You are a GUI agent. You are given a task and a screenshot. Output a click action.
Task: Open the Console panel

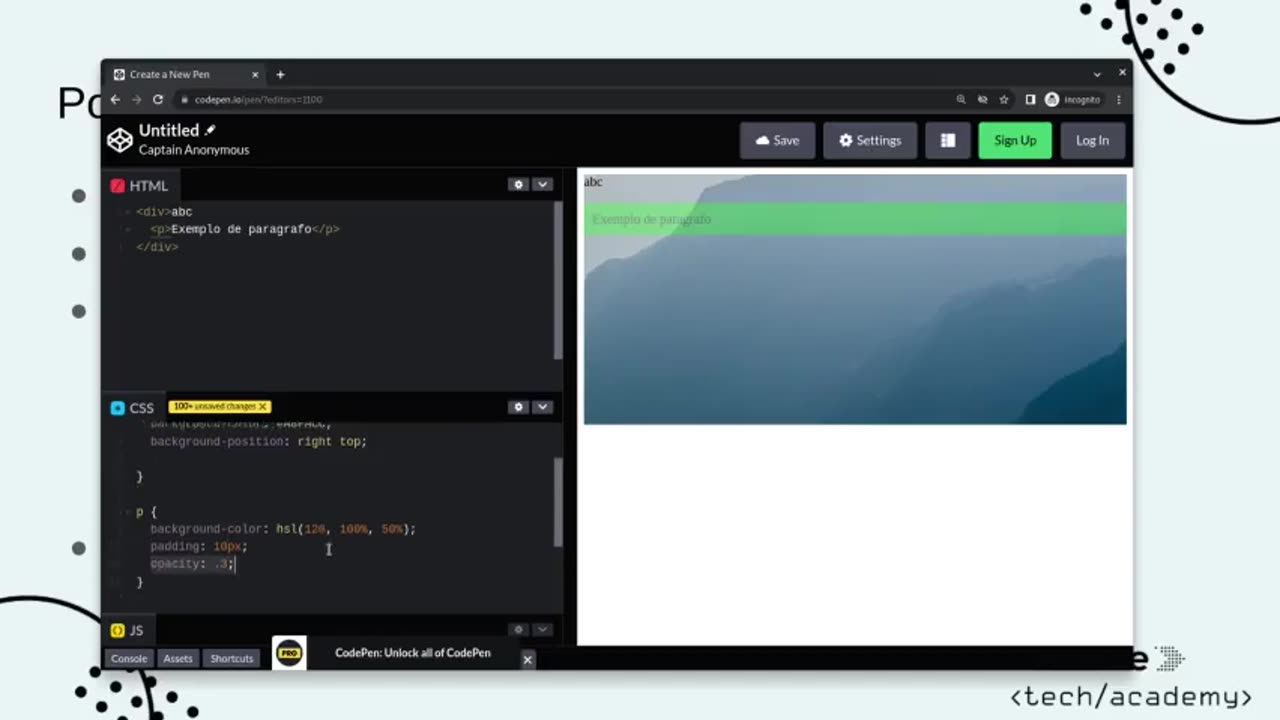[x=129, y=658]
